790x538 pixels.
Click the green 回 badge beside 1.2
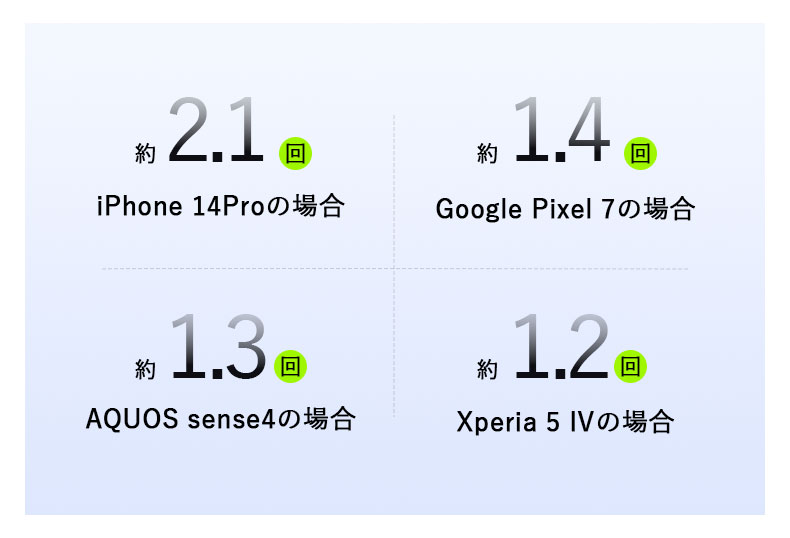pos(629,365)
